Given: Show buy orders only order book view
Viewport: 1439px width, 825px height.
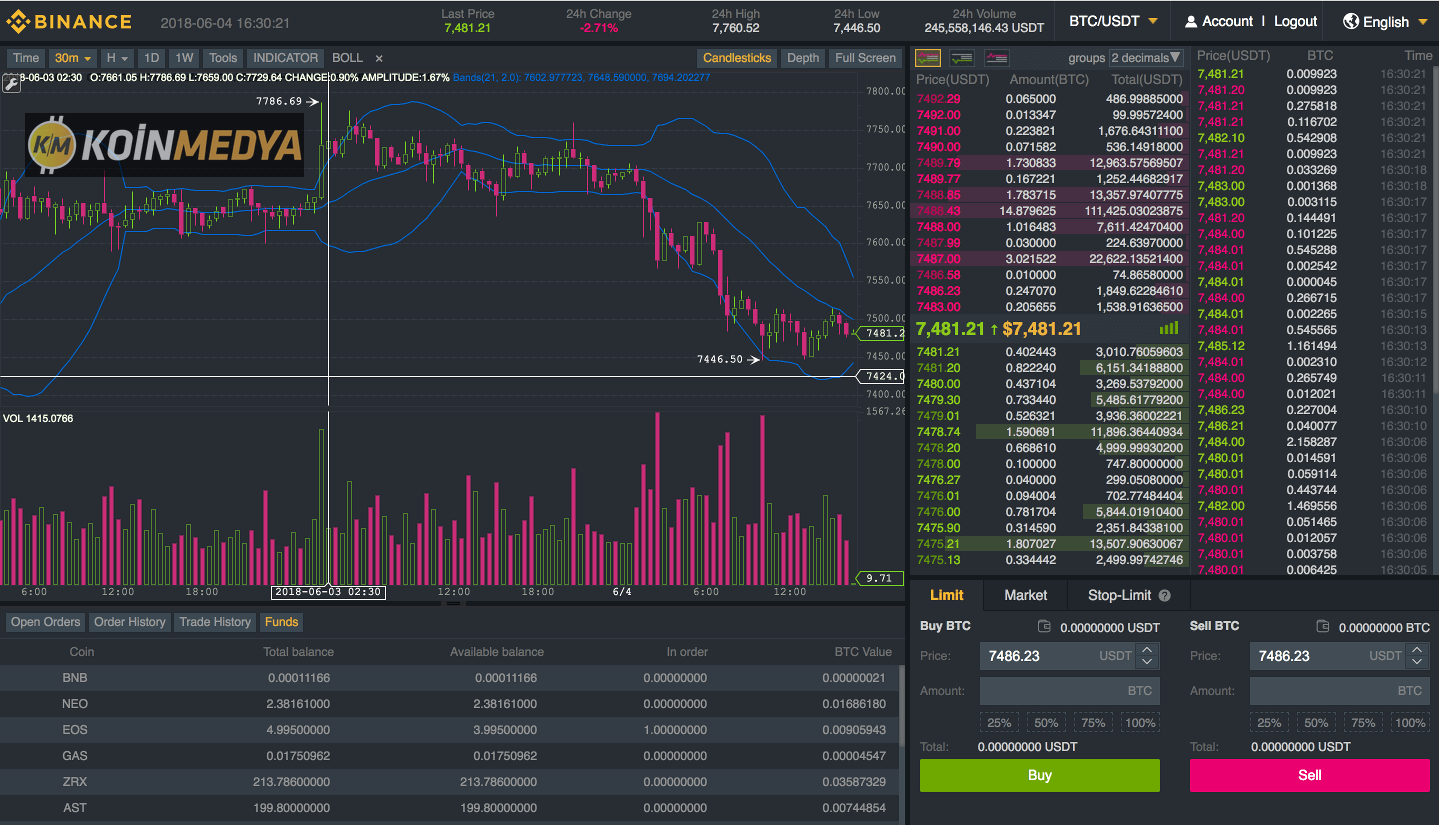Looking at the screenshot, I should [962, 58].
